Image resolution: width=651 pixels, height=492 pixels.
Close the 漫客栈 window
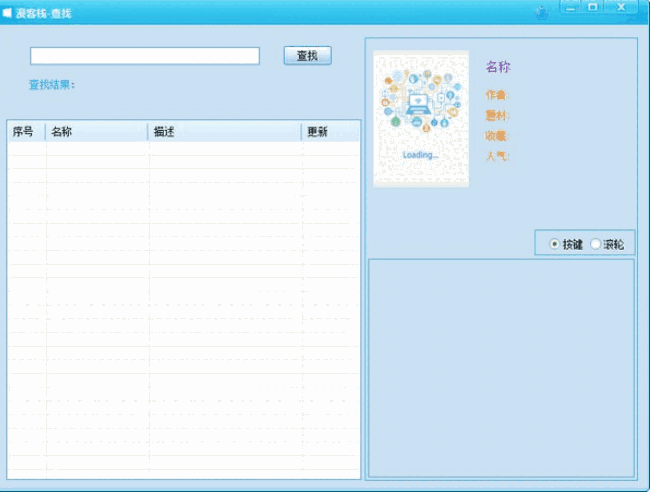click(621, 7)
